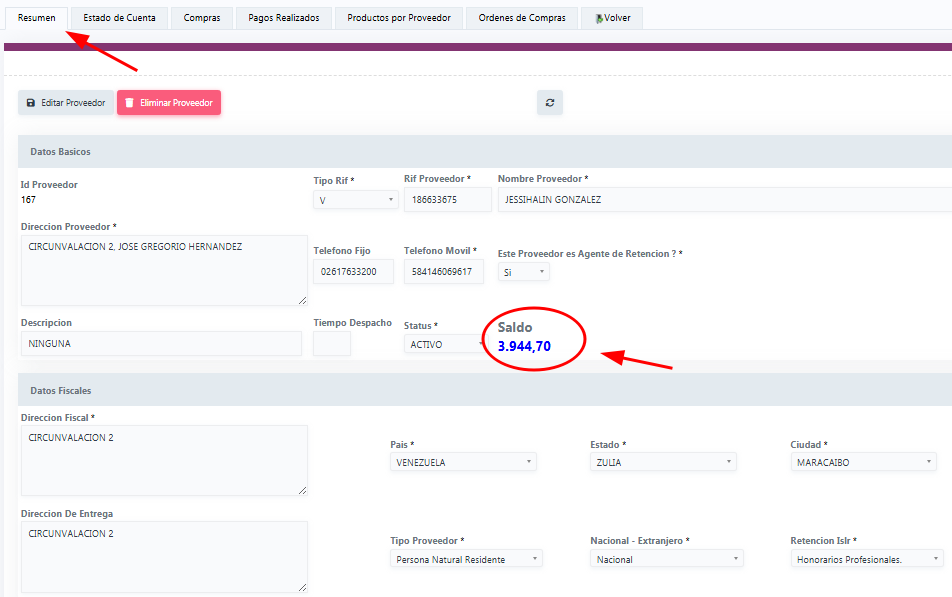Expand the Agente de Retencion dropdown
The width and height of the screenshot is (952, 597).
[x=524, y=272]
